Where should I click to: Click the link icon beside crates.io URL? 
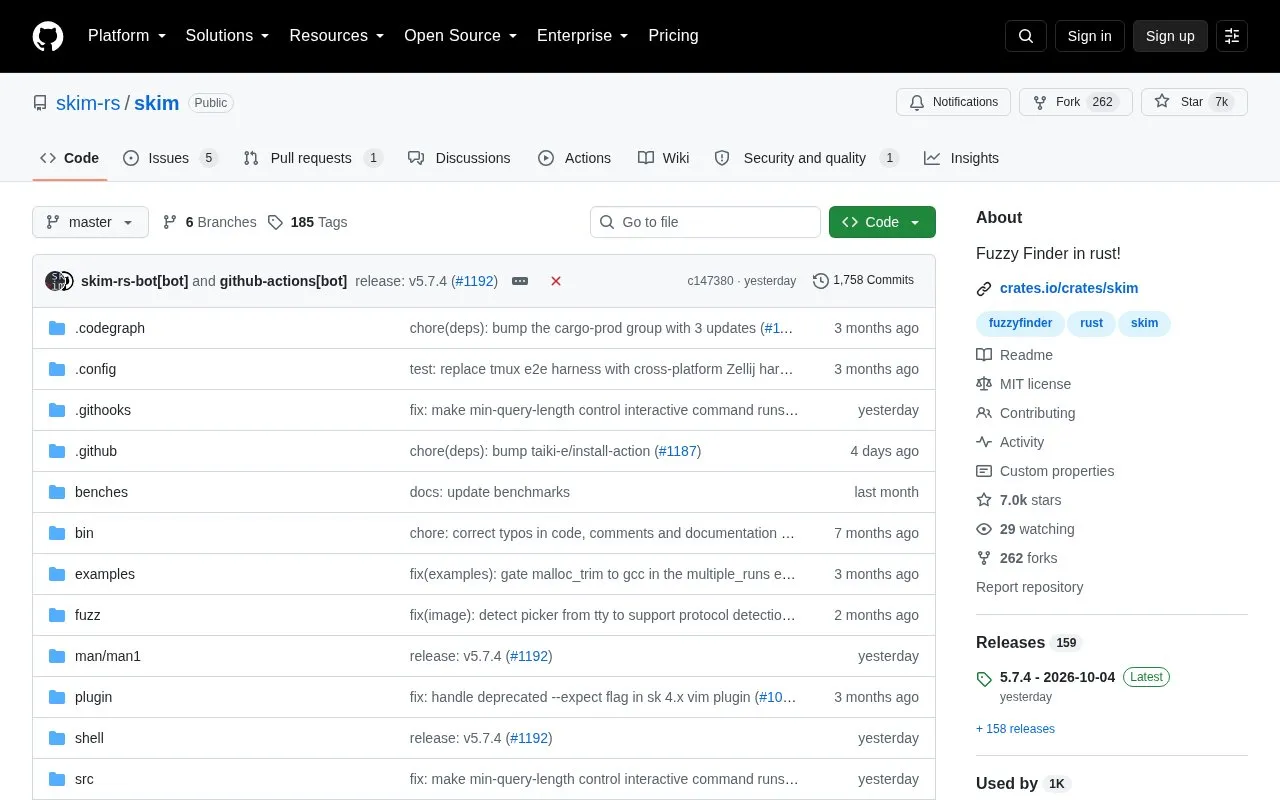click(x=984, y=289)
